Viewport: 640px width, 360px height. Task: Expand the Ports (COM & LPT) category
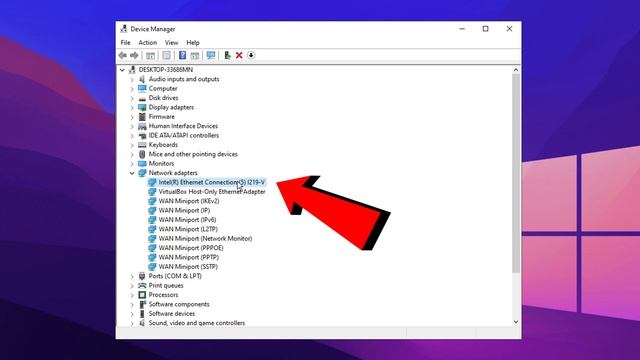(x=132, y=277)
